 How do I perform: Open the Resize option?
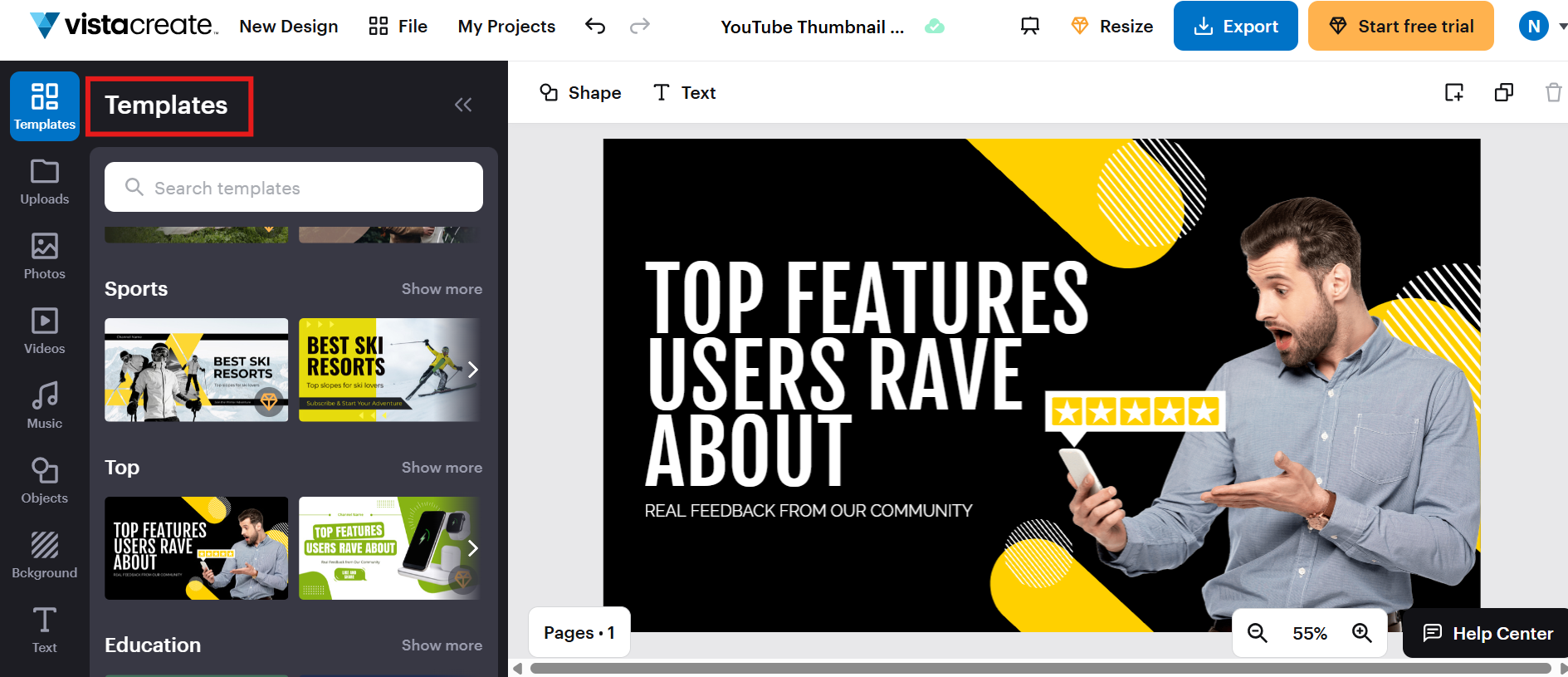click(1112, 27)
